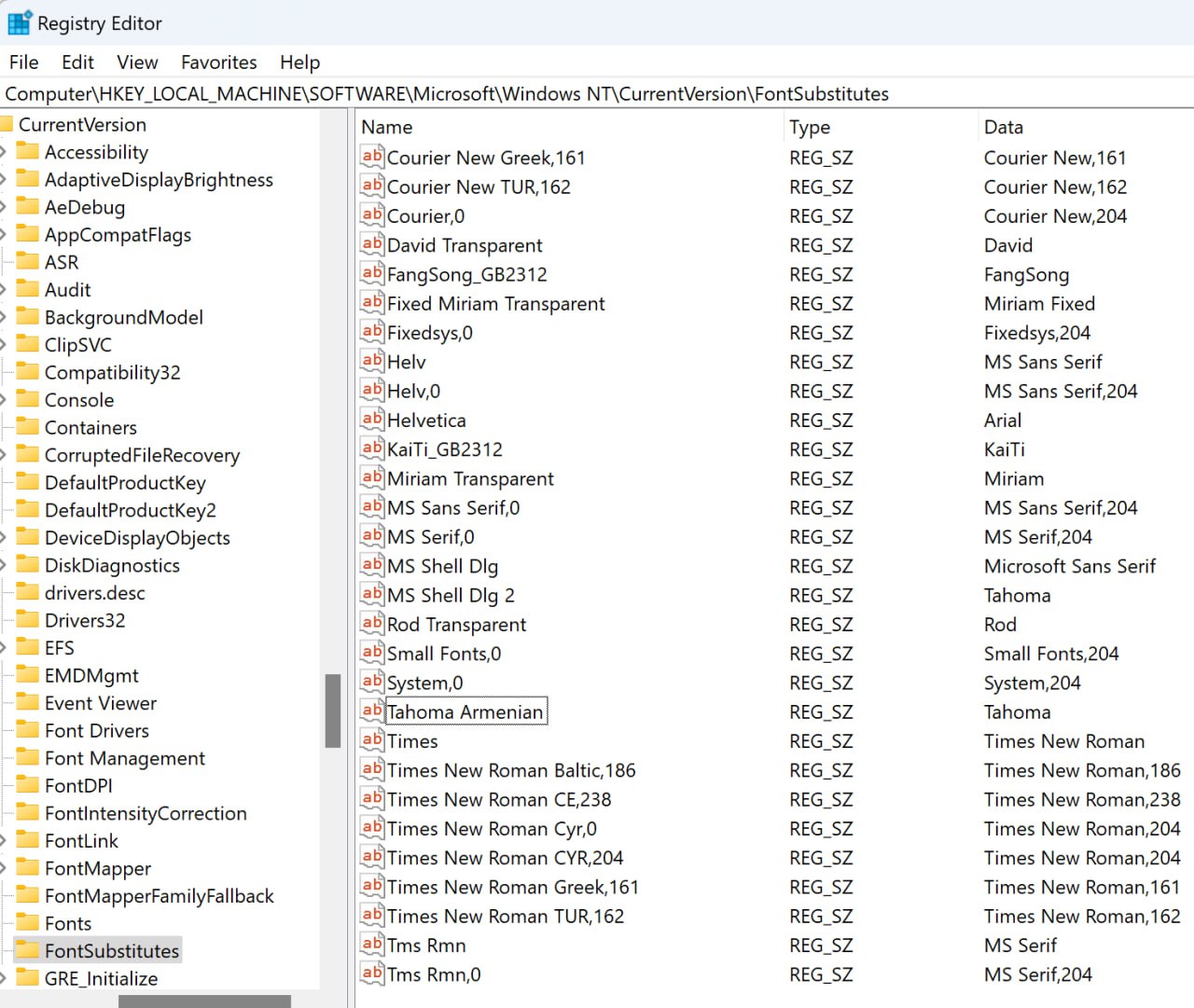Screen dimensions: 1194x1008
Task: Open the Favorites menu
Action: pos(219,62)
